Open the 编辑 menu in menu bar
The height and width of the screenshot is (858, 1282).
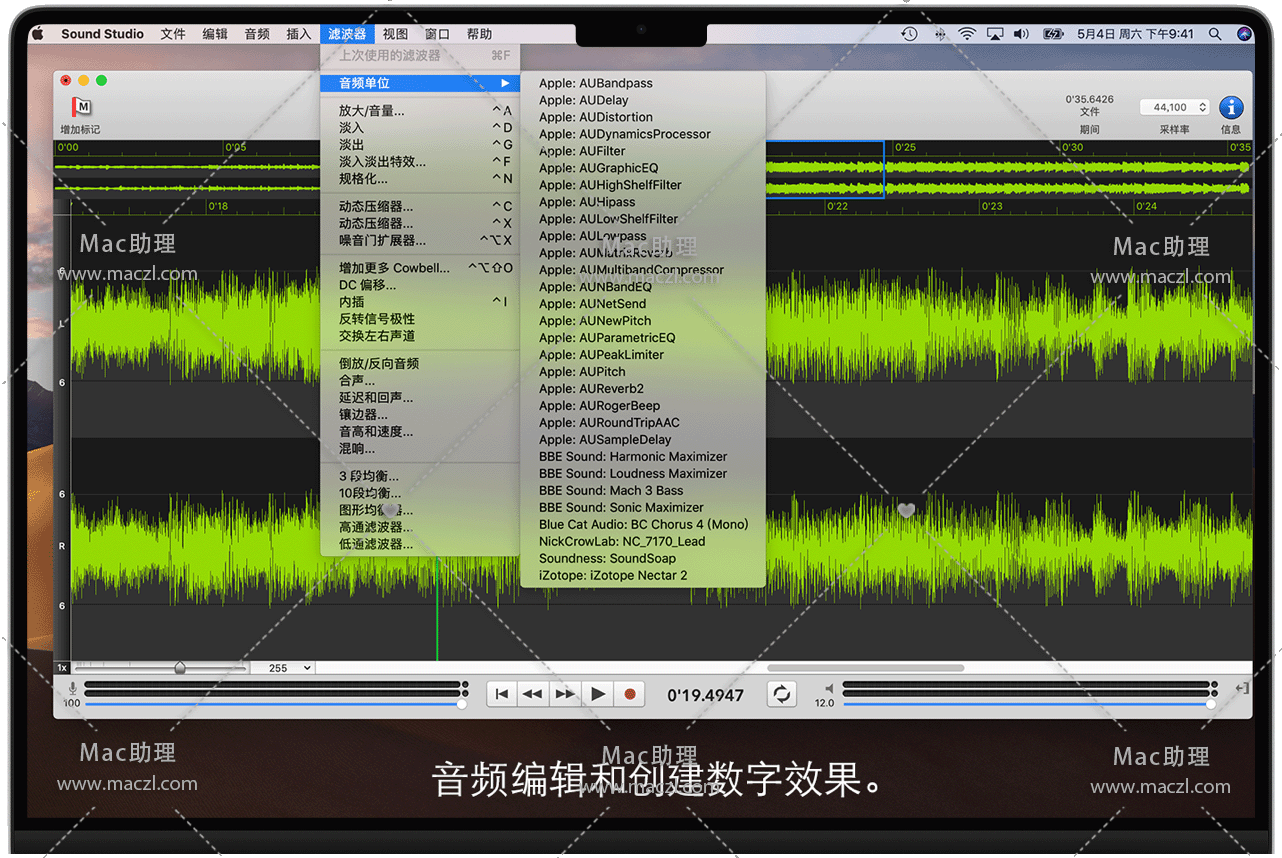pos(215,34)
